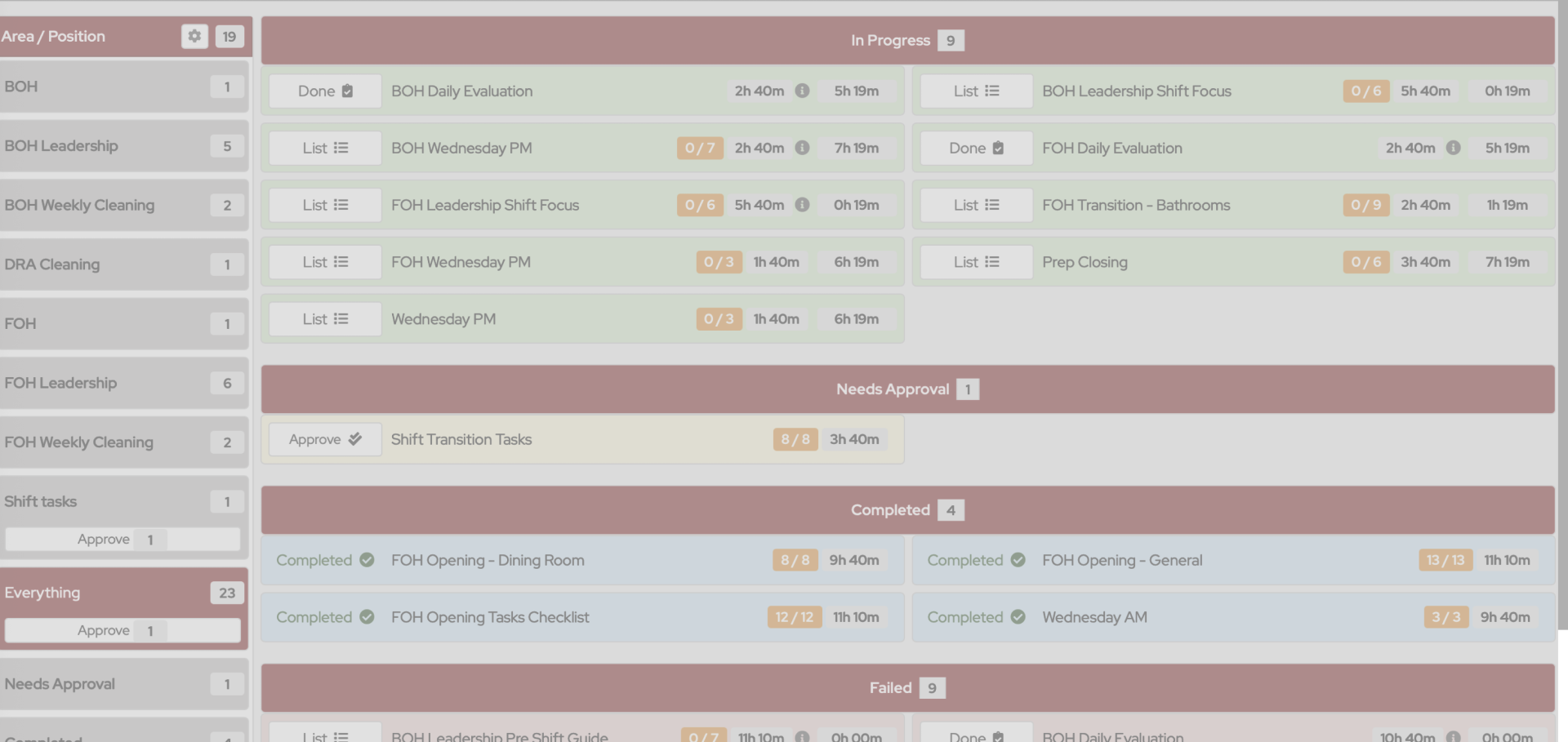Click the 0/7 progress badge on BOH Wednesday PM

(x=700, y=148)
